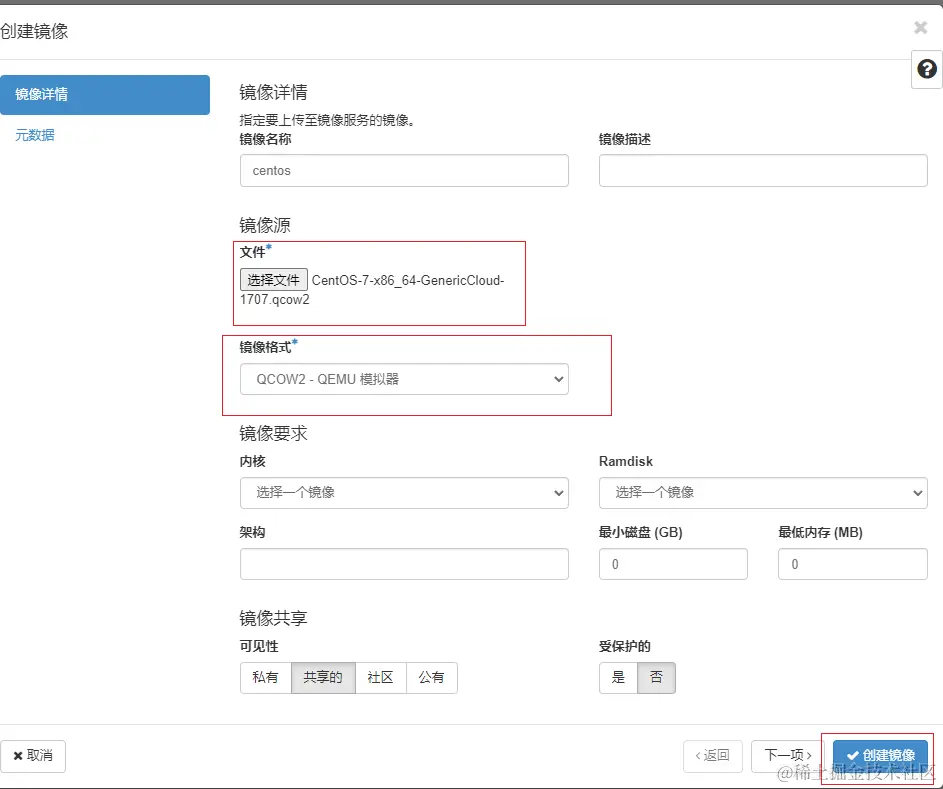Viewport: 943px width, 789px height.
Task: Set visibility to 共享的
Action: tap(324, 678)
